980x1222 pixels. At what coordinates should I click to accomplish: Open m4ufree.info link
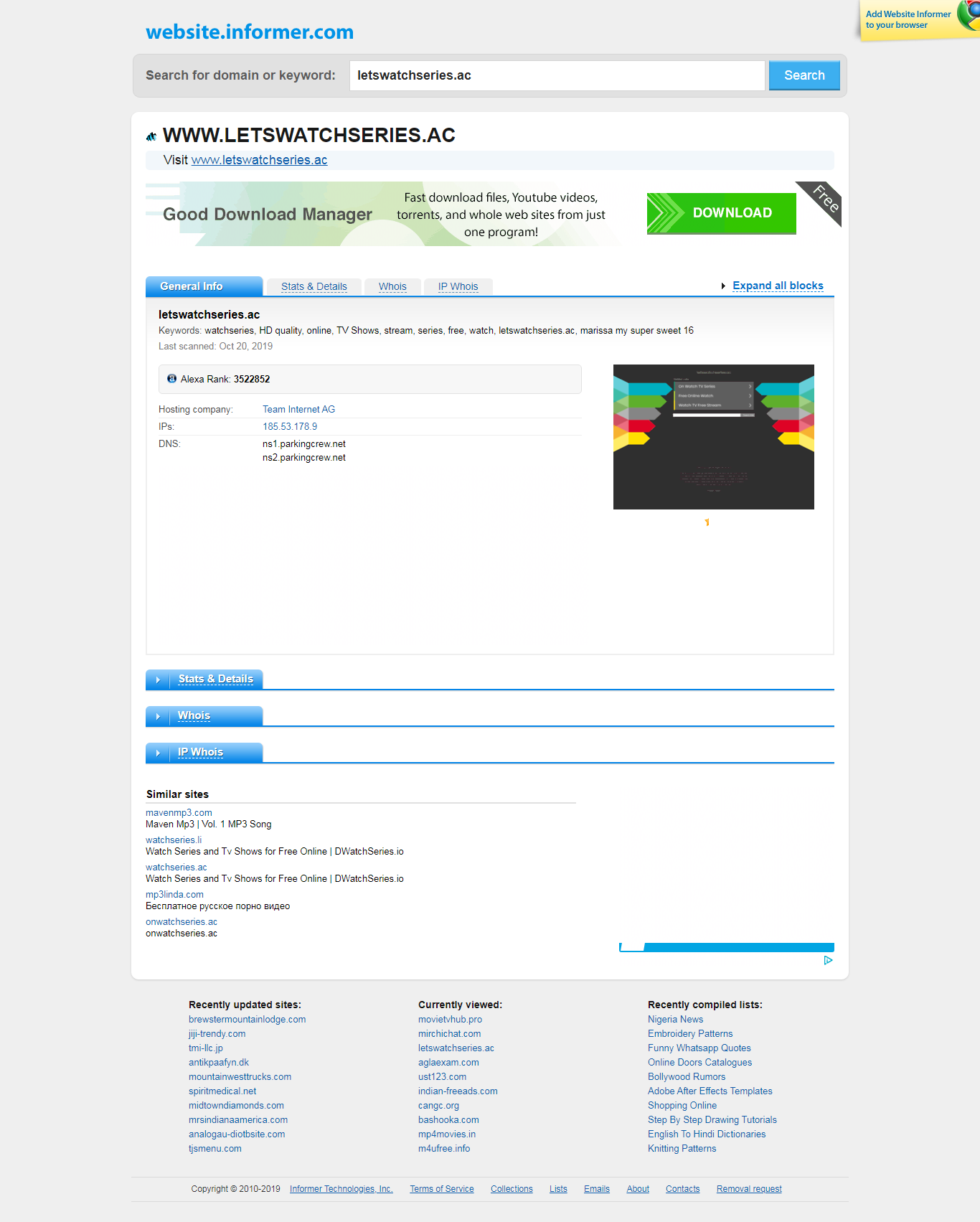tap(444, 1149)
